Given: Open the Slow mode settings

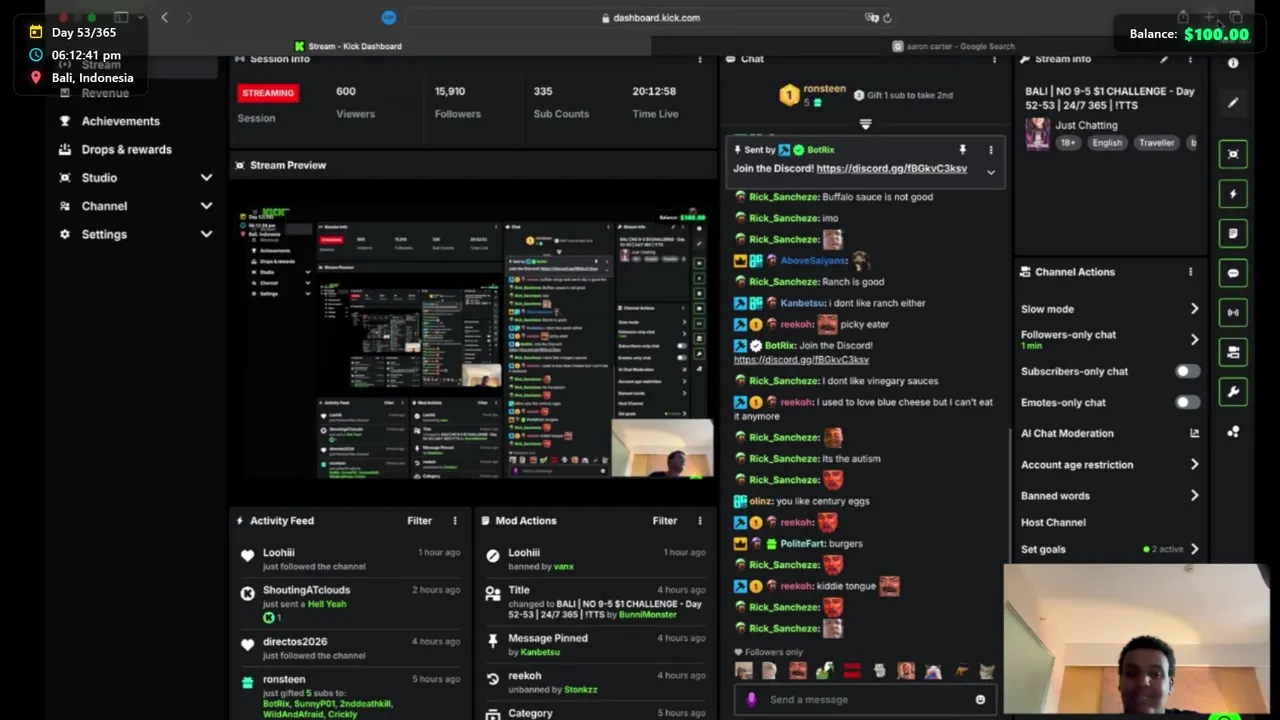Looking at the screenshot, I should point(1110,309).
